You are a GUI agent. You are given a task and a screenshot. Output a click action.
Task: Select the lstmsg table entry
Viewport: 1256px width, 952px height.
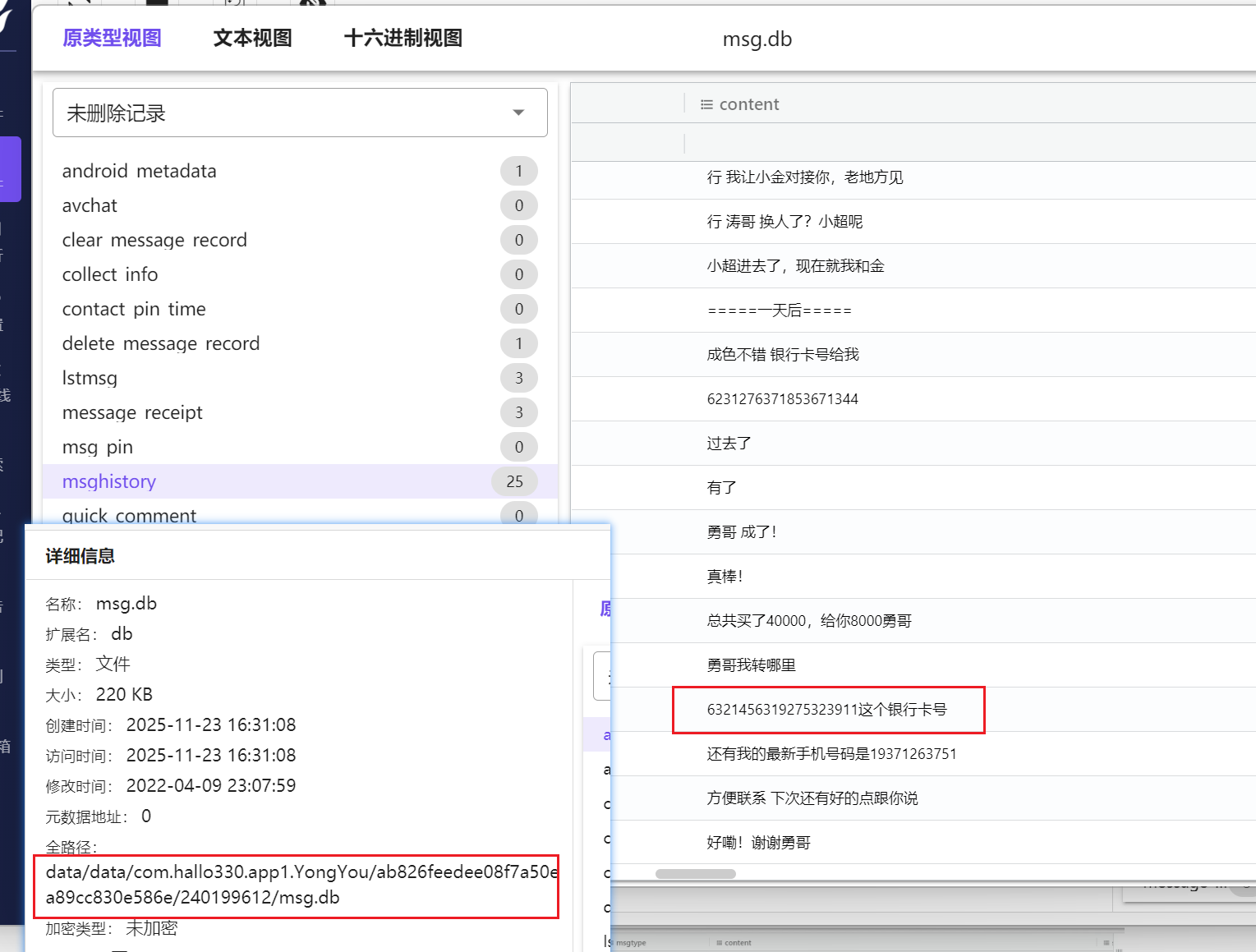tap(90, 378)
